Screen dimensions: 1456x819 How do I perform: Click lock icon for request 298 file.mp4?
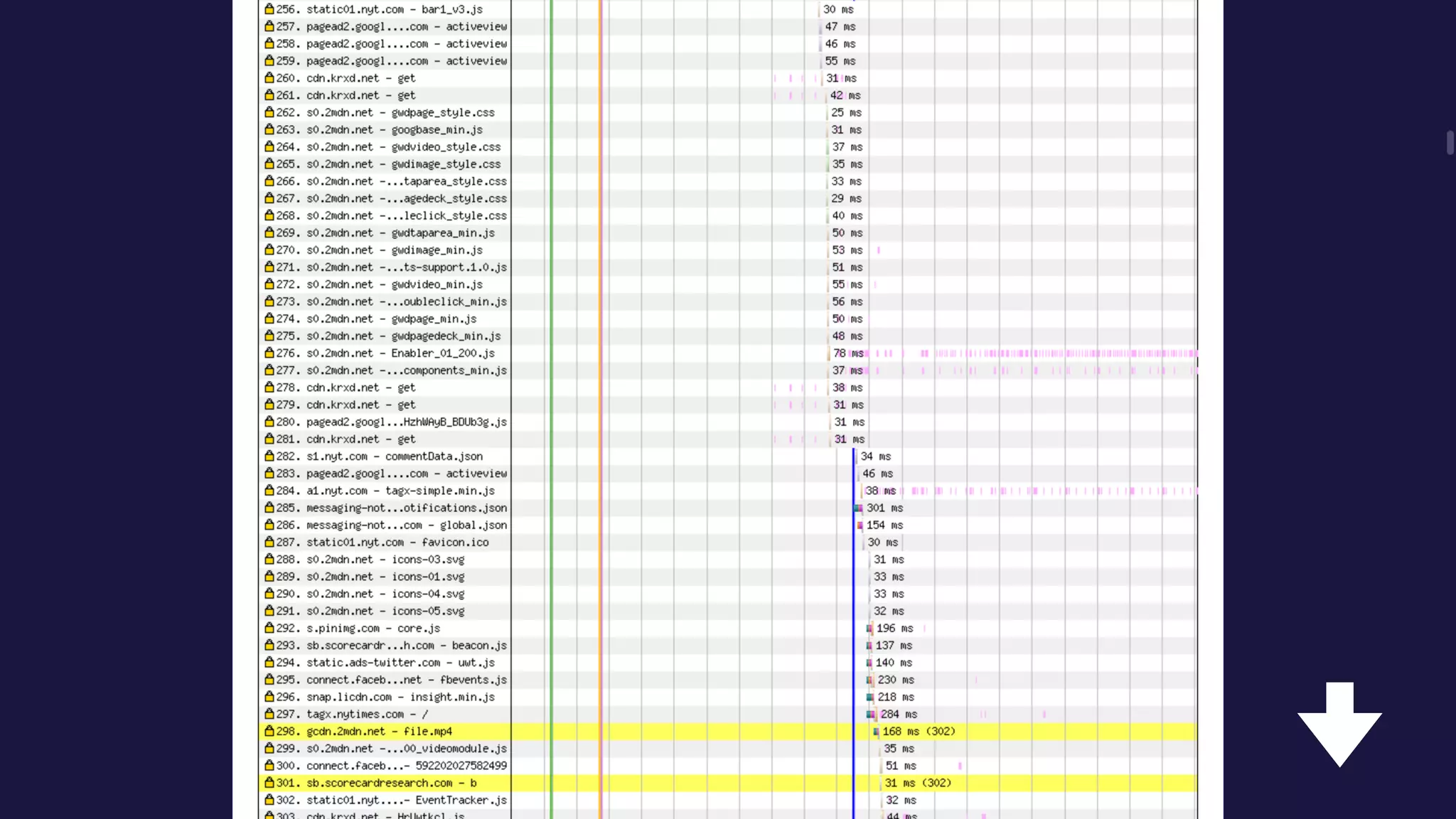click(x=269, y=731)
